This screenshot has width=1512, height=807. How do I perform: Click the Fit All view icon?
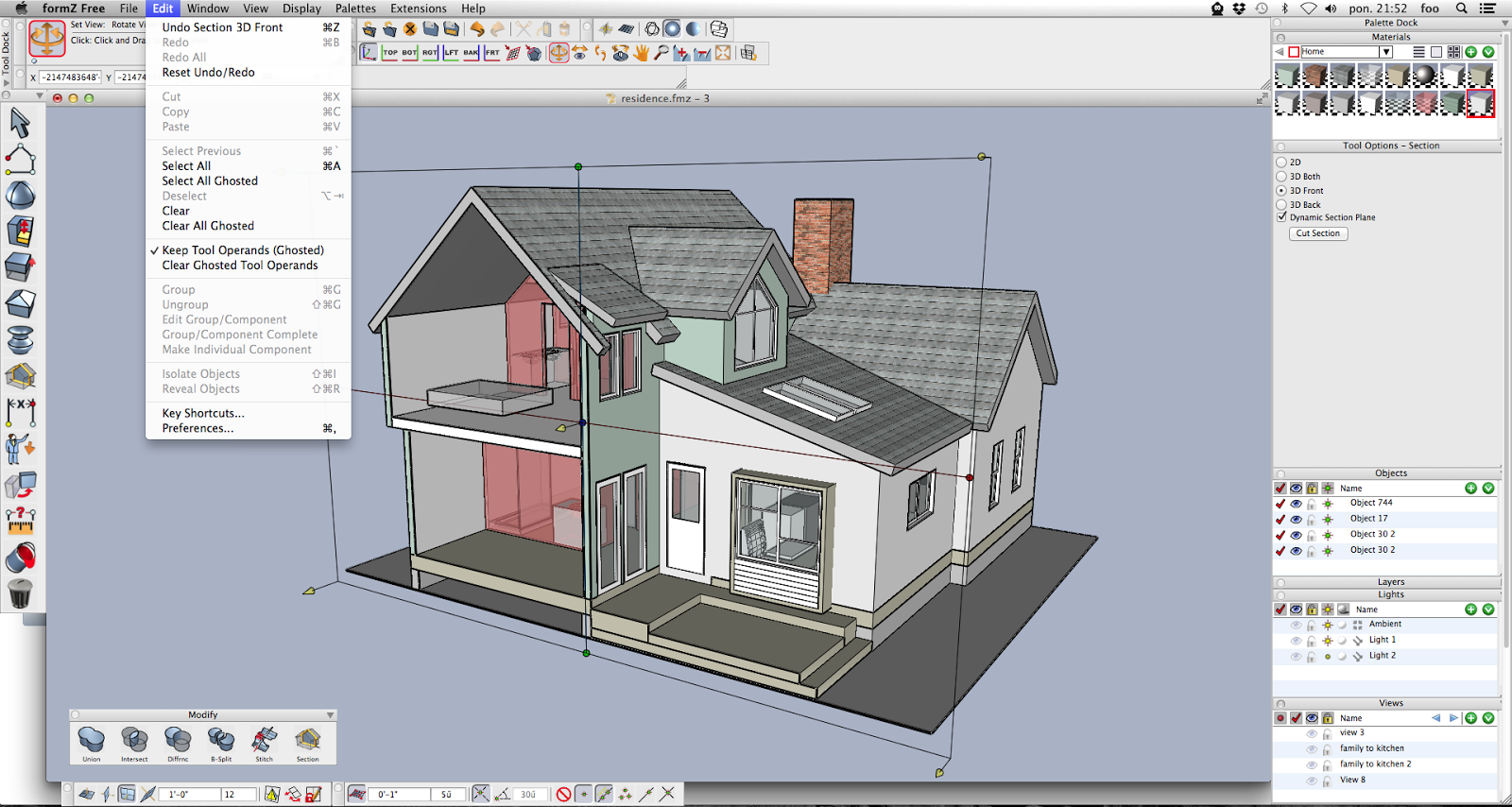[x=723, y=53]
